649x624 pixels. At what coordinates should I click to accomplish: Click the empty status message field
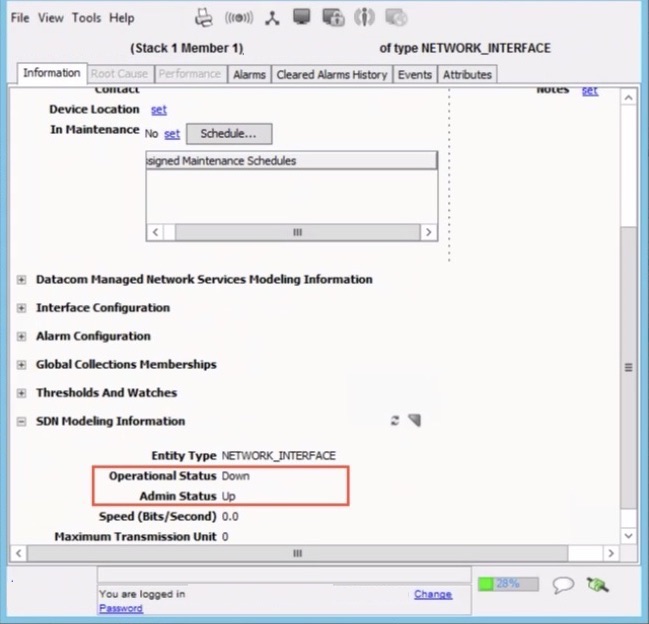pos(284,575)
